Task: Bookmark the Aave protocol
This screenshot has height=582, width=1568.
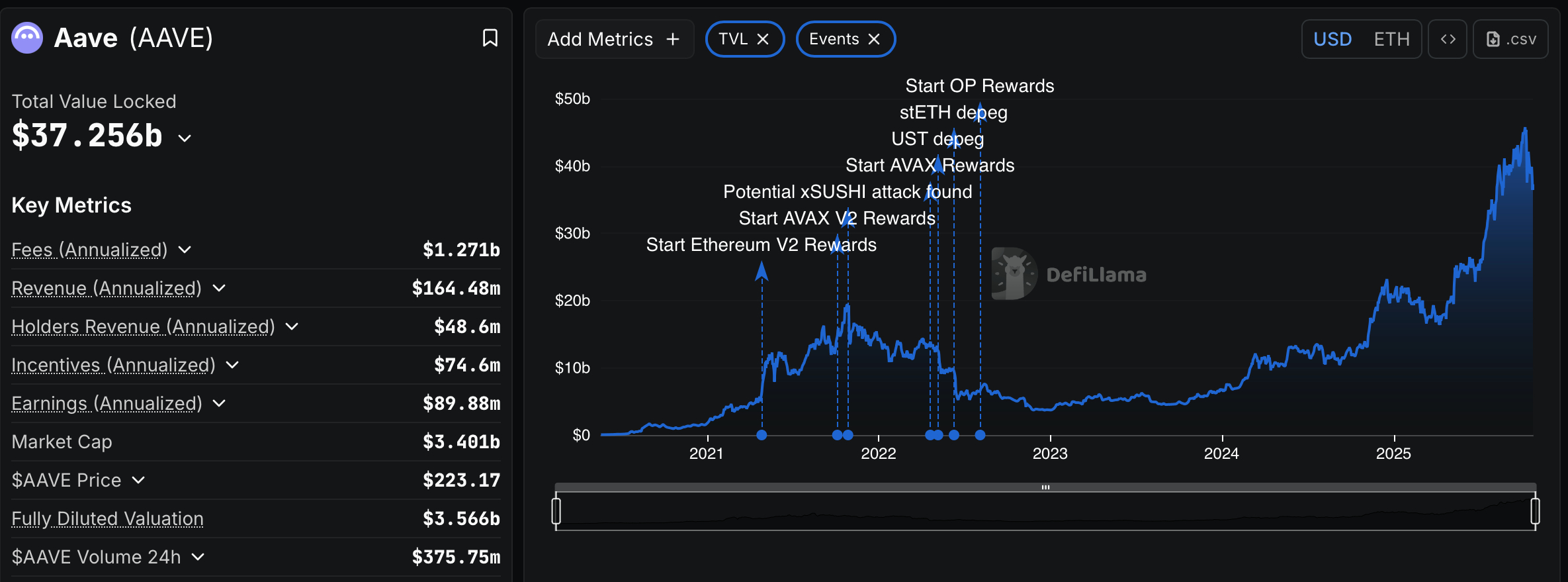Action: (490, 38)
